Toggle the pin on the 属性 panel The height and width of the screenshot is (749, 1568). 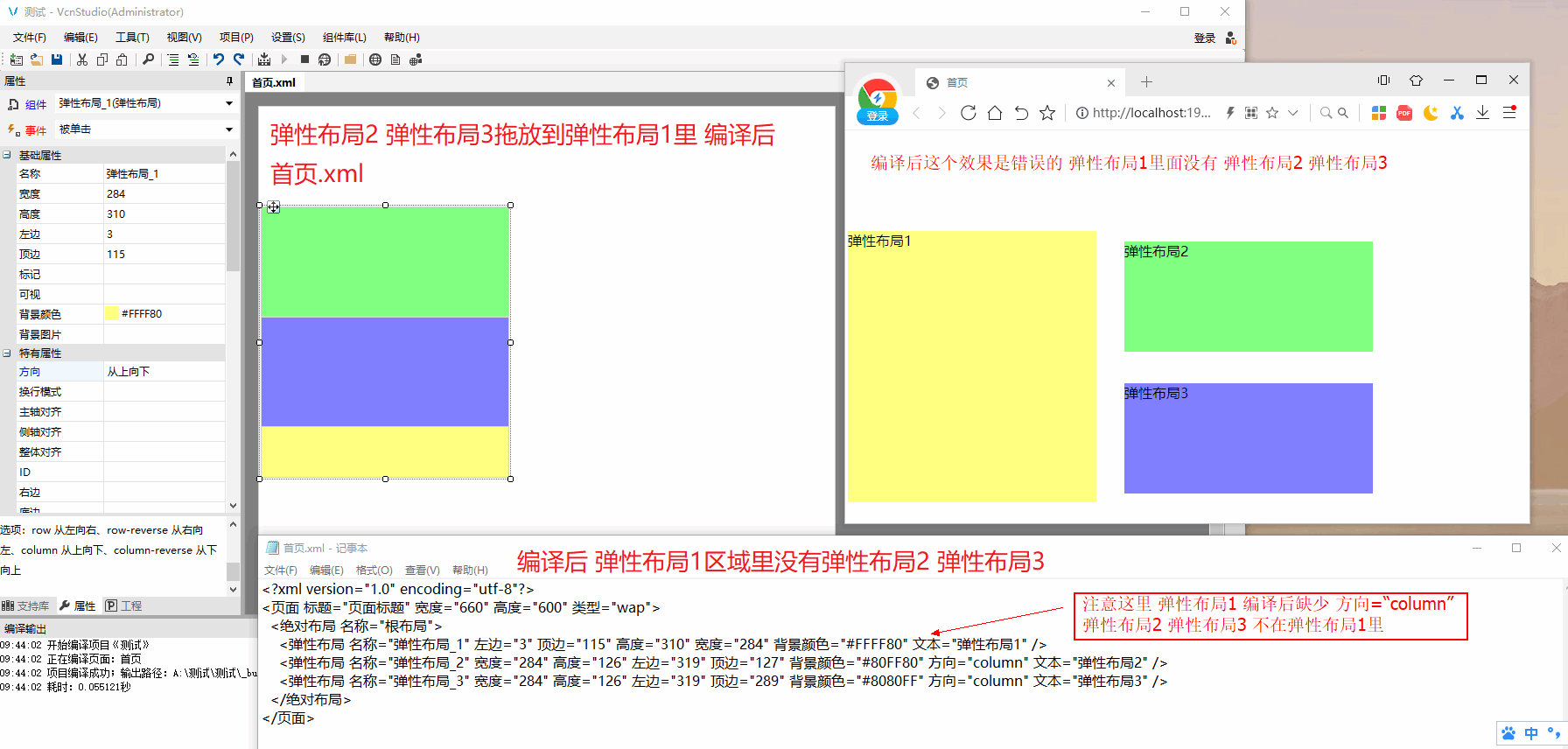[x=230, y=81]
